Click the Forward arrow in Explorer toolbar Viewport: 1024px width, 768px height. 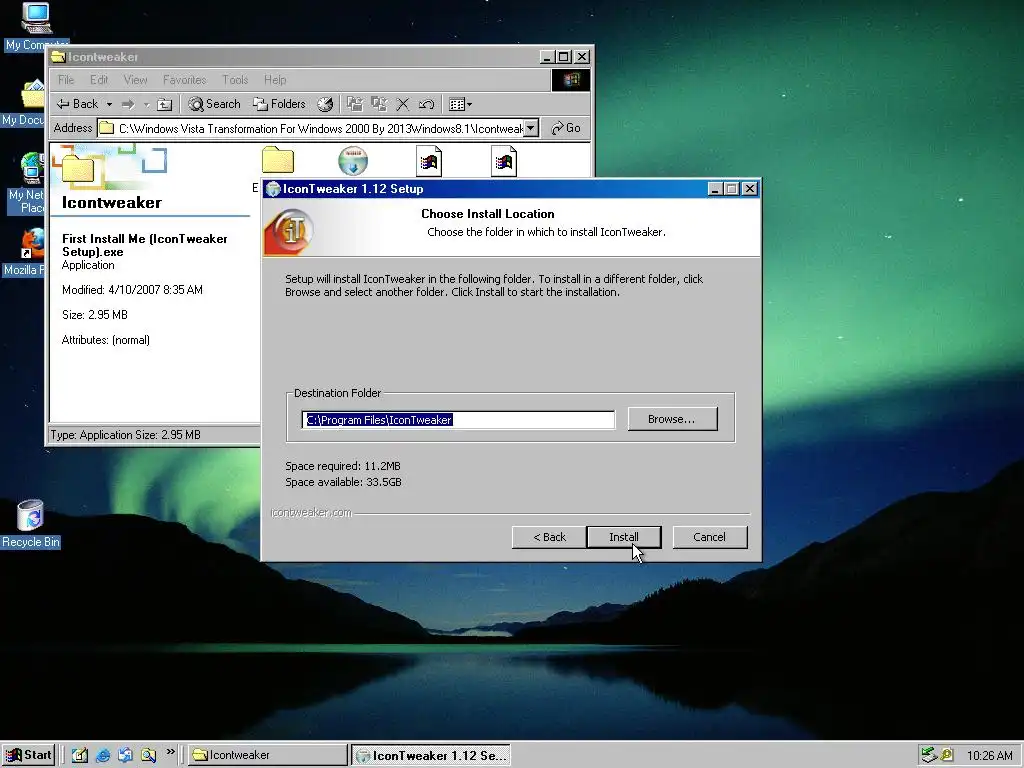[x=128, y=104]
